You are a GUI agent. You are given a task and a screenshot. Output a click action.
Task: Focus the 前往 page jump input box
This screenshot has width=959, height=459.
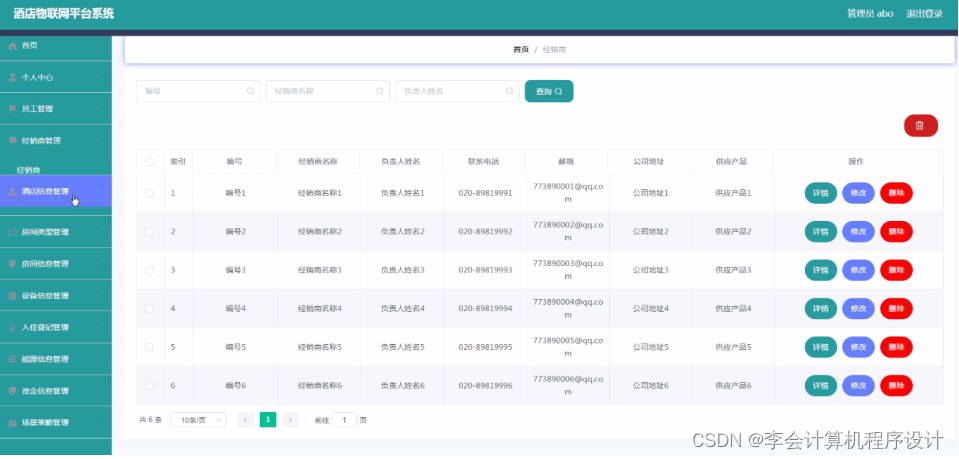coord(344,420)
